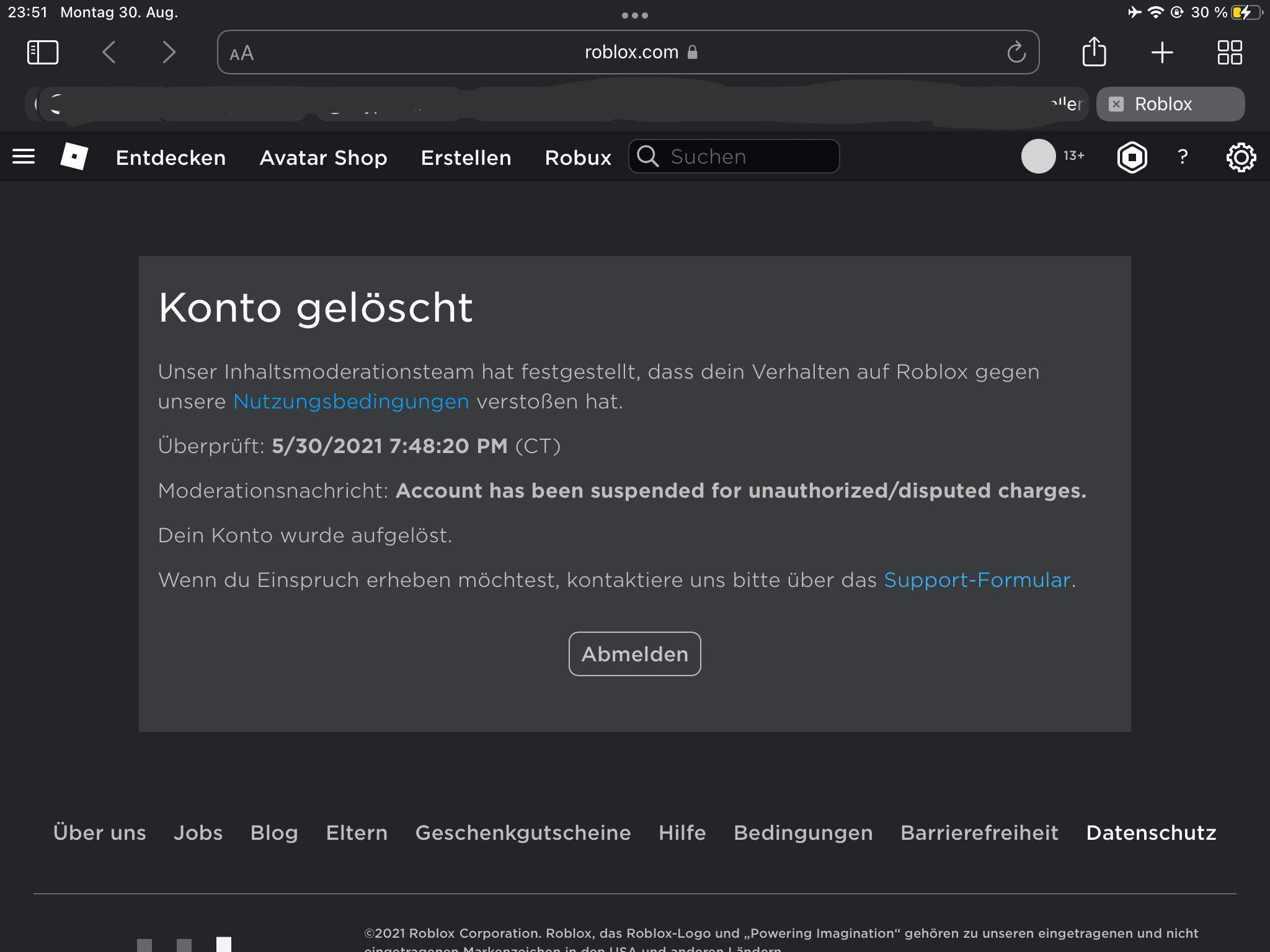
Task: Open Erstellen page
Action: coord(466,157)
